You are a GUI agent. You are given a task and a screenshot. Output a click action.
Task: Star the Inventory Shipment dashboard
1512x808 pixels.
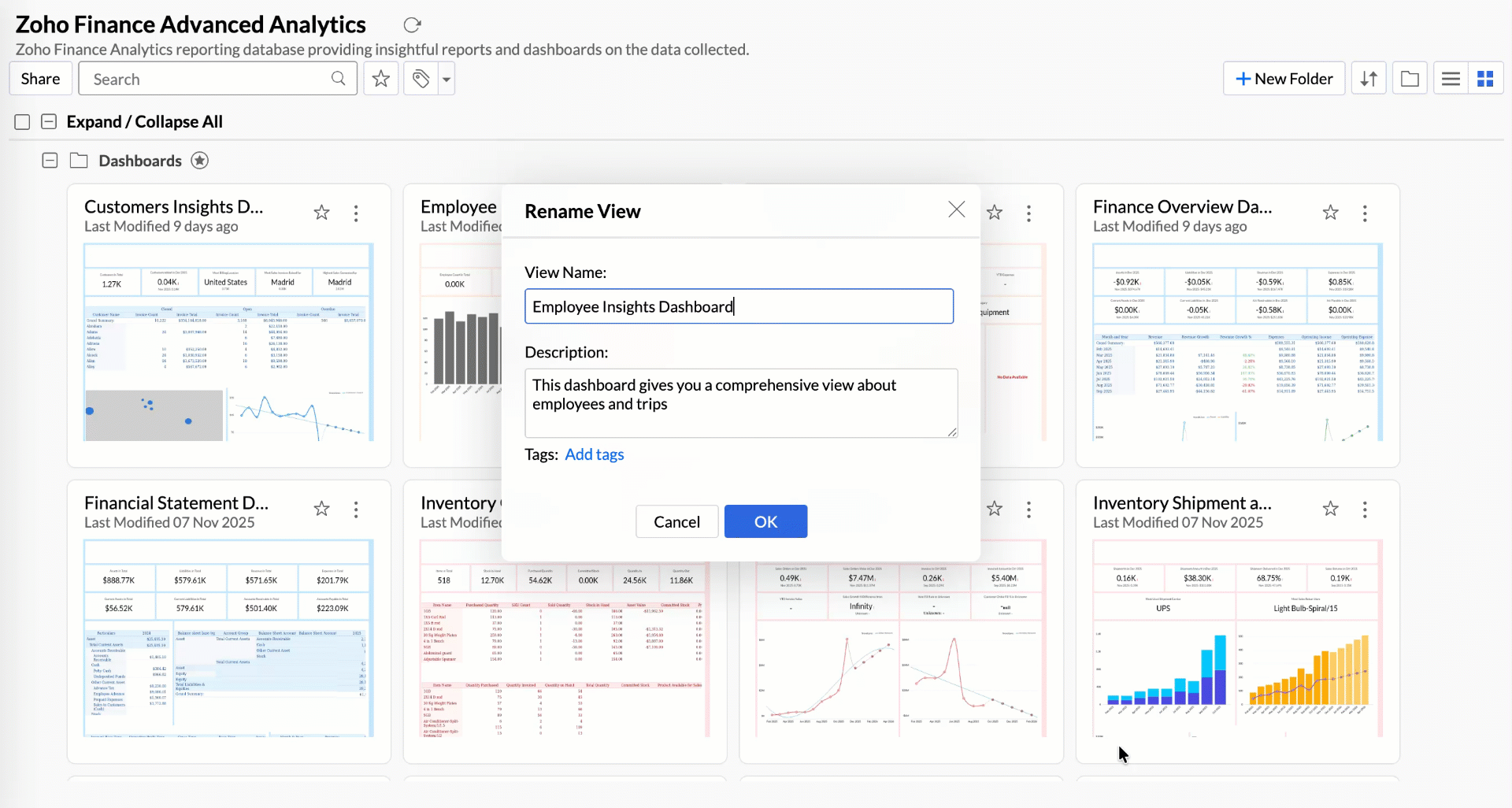coord(1330,509)
